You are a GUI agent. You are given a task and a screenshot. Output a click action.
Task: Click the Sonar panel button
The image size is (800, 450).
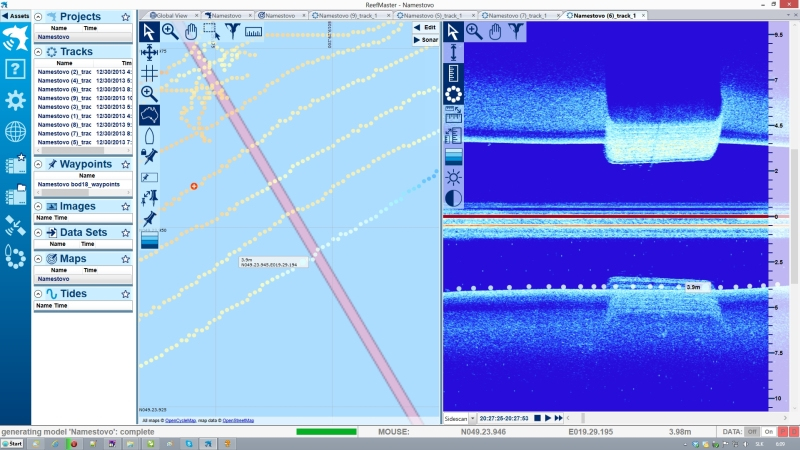point(425,40)
